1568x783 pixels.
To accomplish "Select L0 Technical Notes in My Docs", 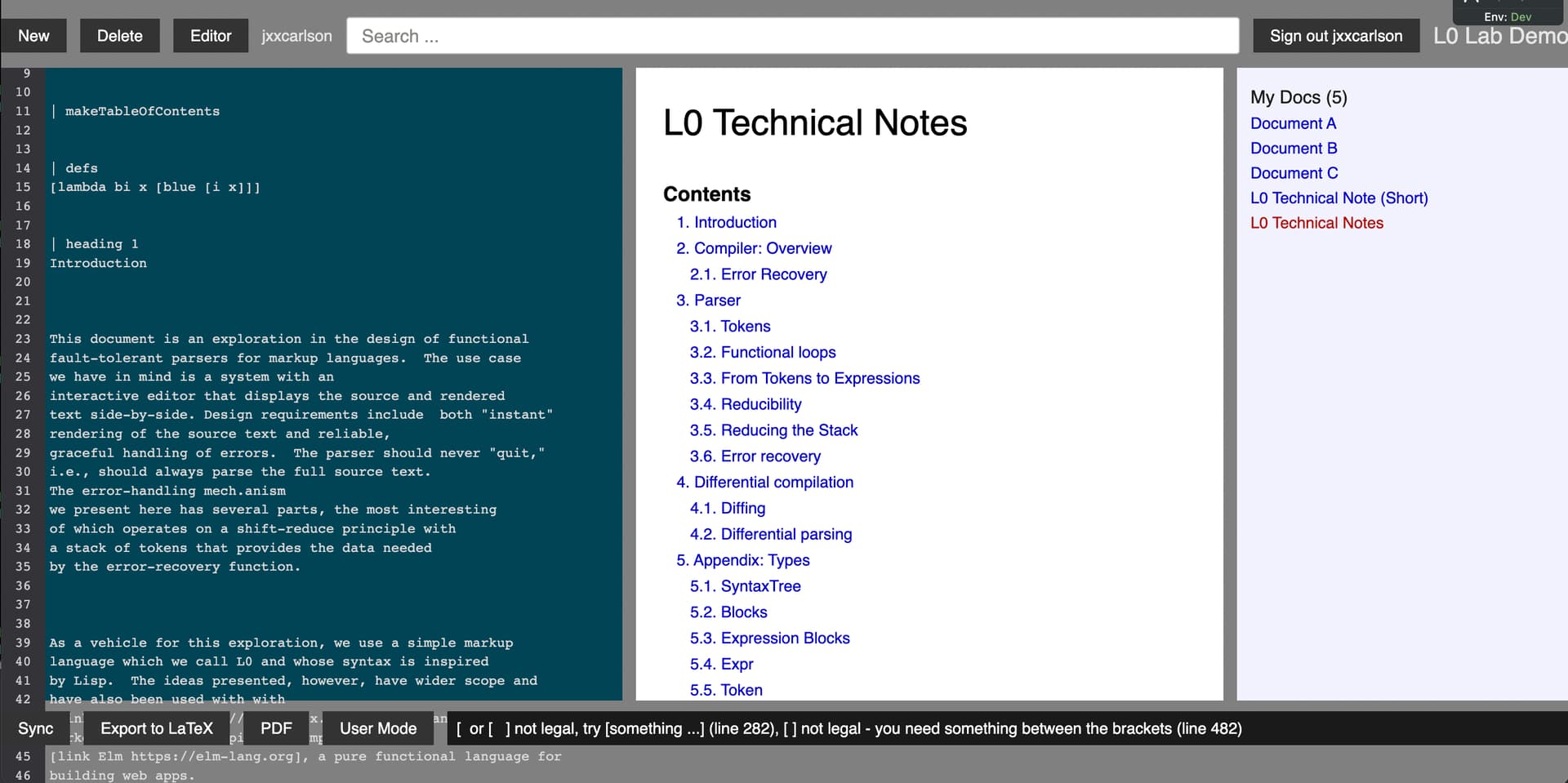I will click(1316, 222).
